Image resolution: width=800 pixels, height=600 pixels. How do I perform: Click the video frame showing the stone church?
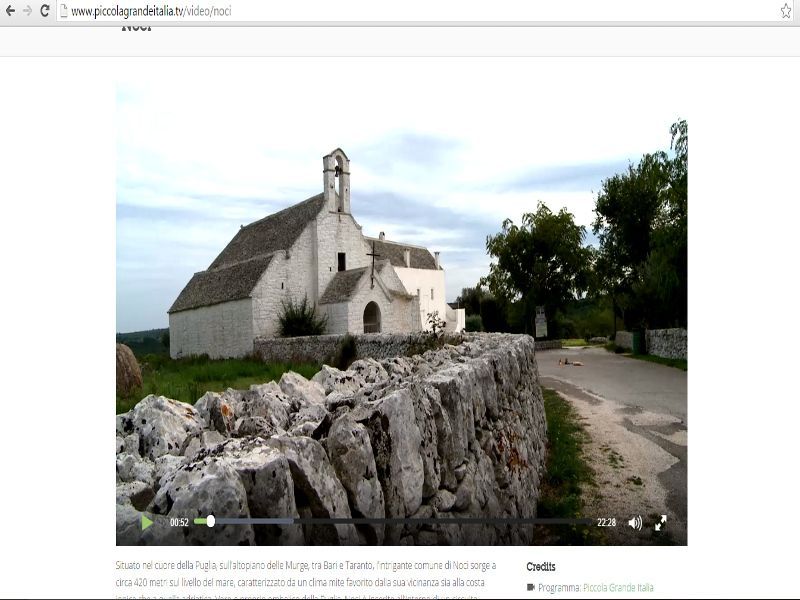click(402, 314)
